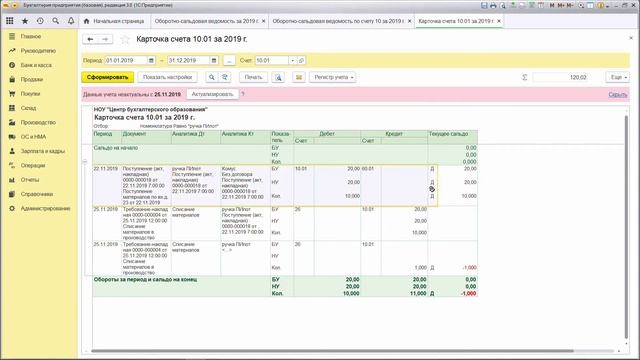This screenshot has height=360, width=640.
Task: Switch to Начальная страница tab
Action: click(114, 21)
